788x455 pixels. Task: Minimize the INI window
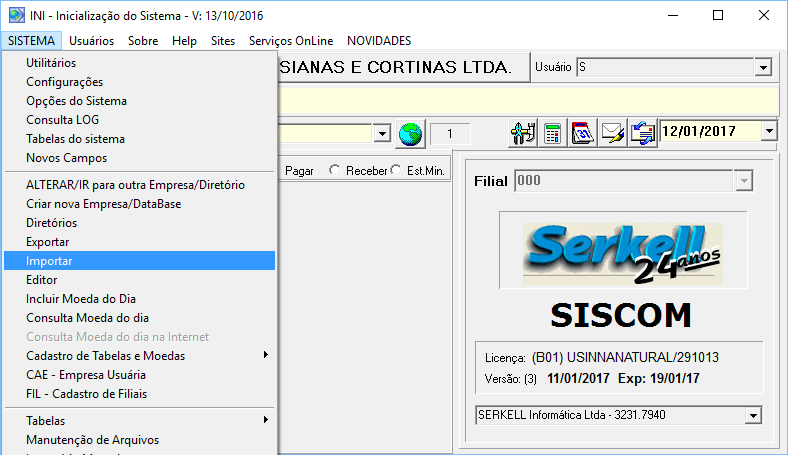[x=673, y=16]
